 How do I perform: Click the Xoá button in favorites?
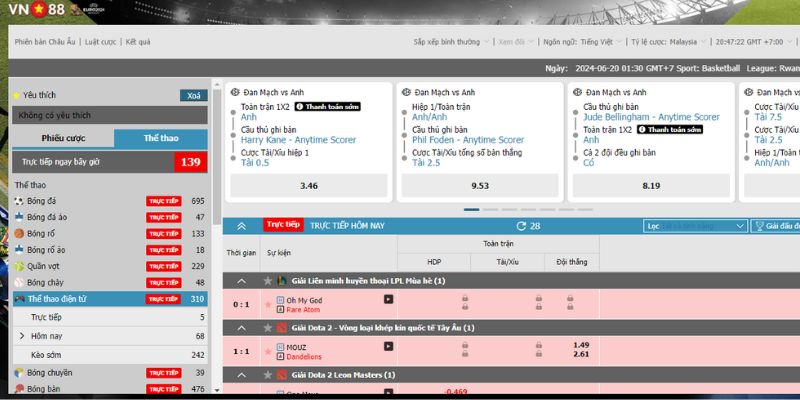tap(193, 95)
